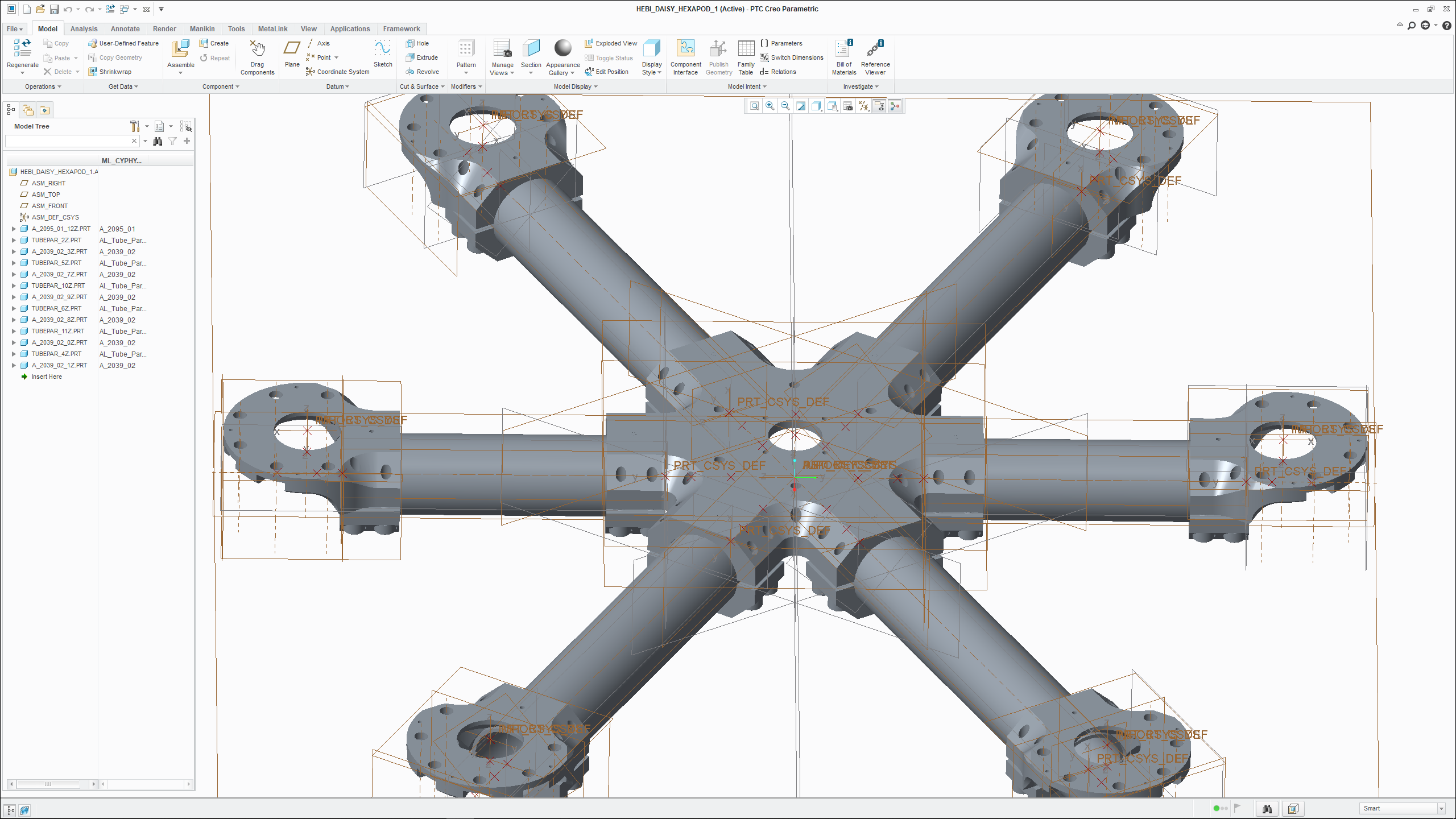1456x819 pixels.
Task: Launch the Reference Viewer
Action: tap(875, 50)
